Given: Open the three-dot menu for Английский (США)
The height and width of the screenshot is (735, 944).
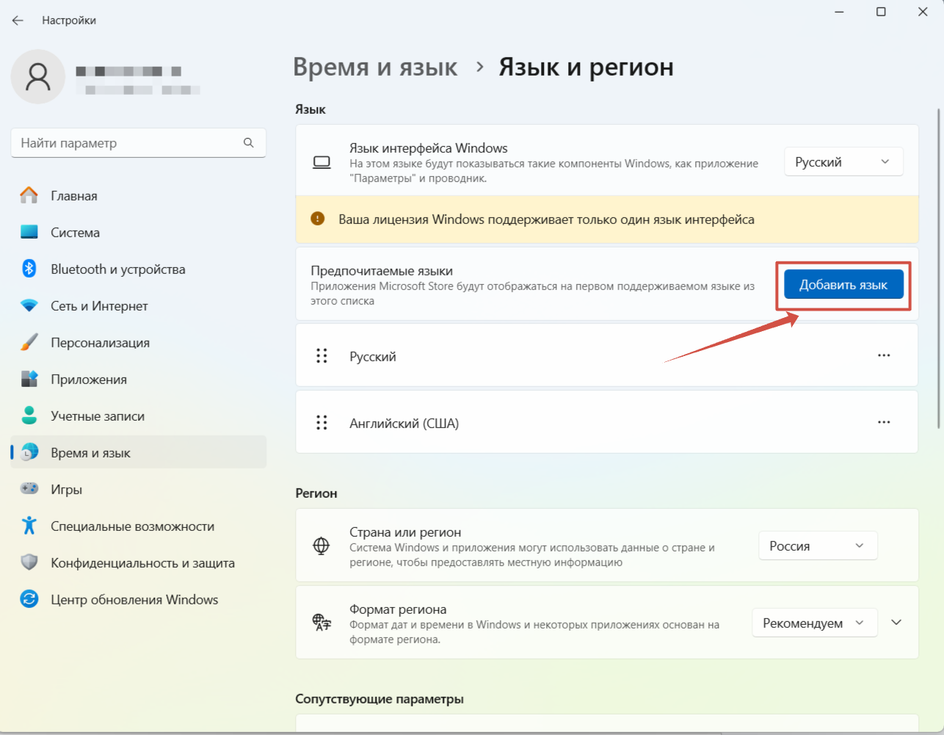Looking at the screenshot, I should click(x=884, y=422).
